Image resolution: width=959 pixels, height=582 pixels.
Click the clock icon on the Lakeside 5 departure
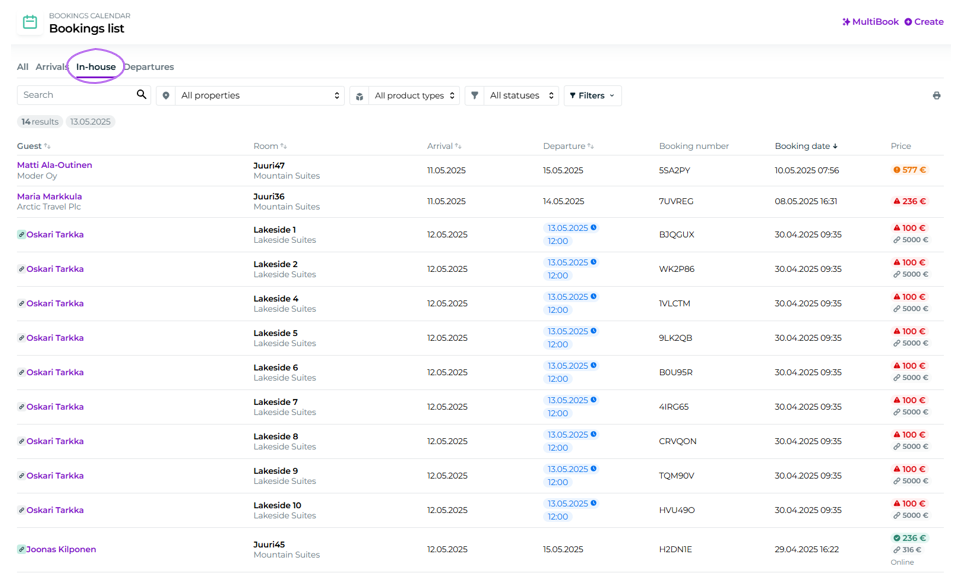(594, 331)
